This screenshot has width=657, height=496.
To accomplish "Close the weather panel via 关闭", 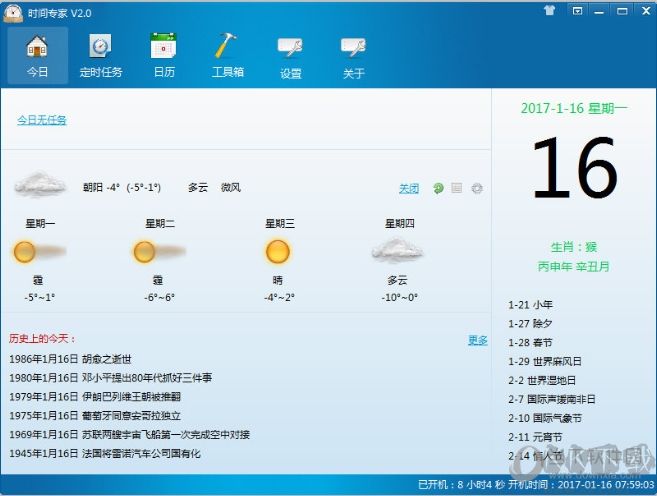I will [409, 188].
